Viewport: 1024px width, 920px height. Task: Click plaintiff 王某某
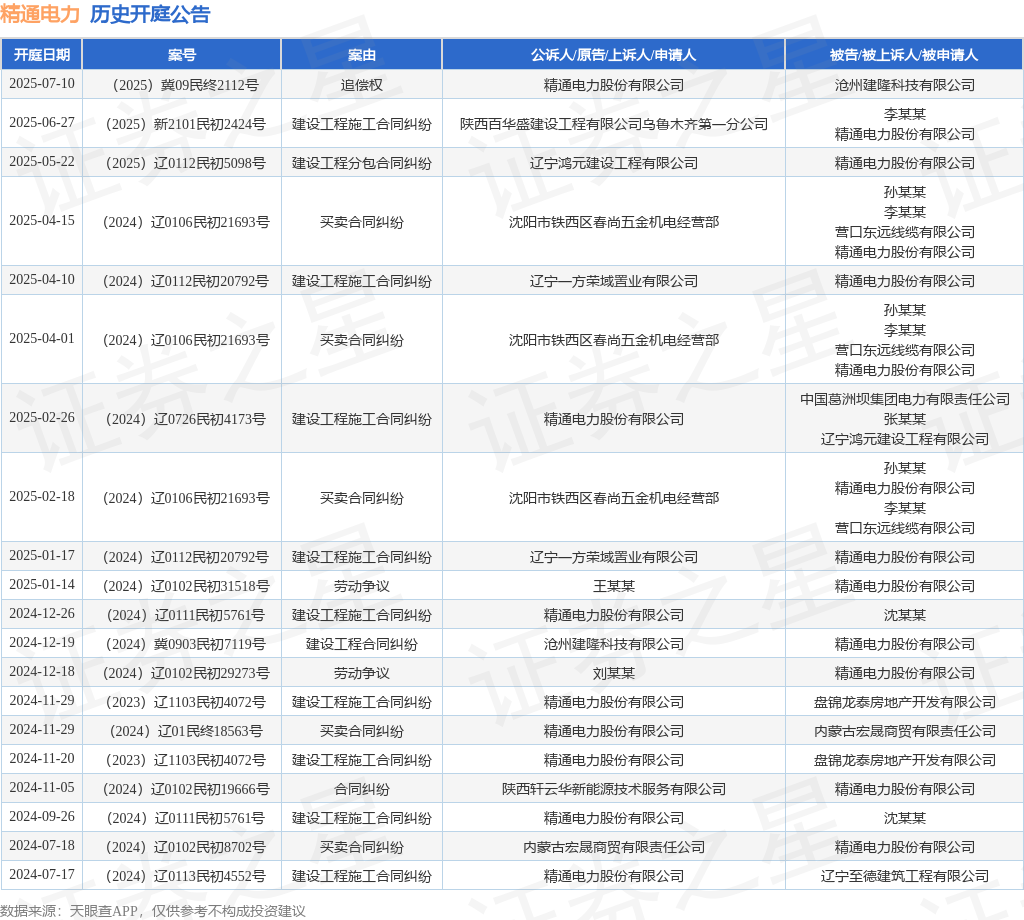[614, 586]
